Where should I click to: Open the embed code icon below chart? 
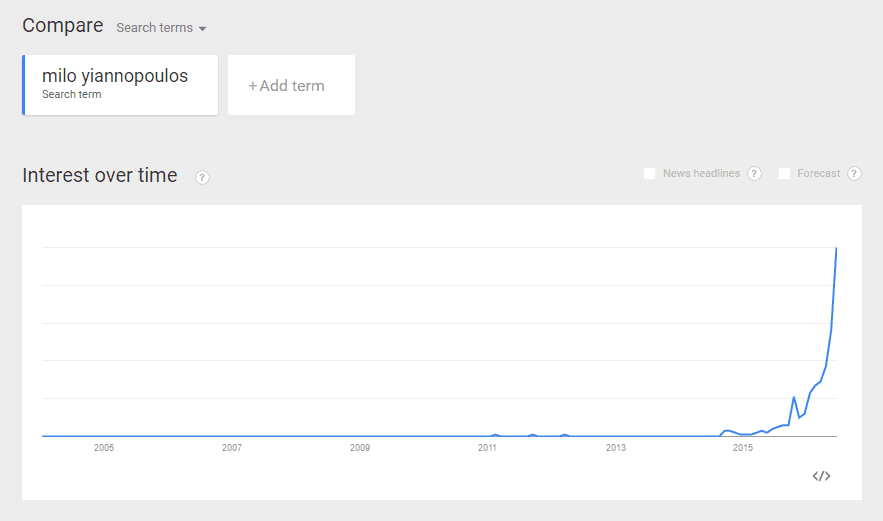pos(821,476)
